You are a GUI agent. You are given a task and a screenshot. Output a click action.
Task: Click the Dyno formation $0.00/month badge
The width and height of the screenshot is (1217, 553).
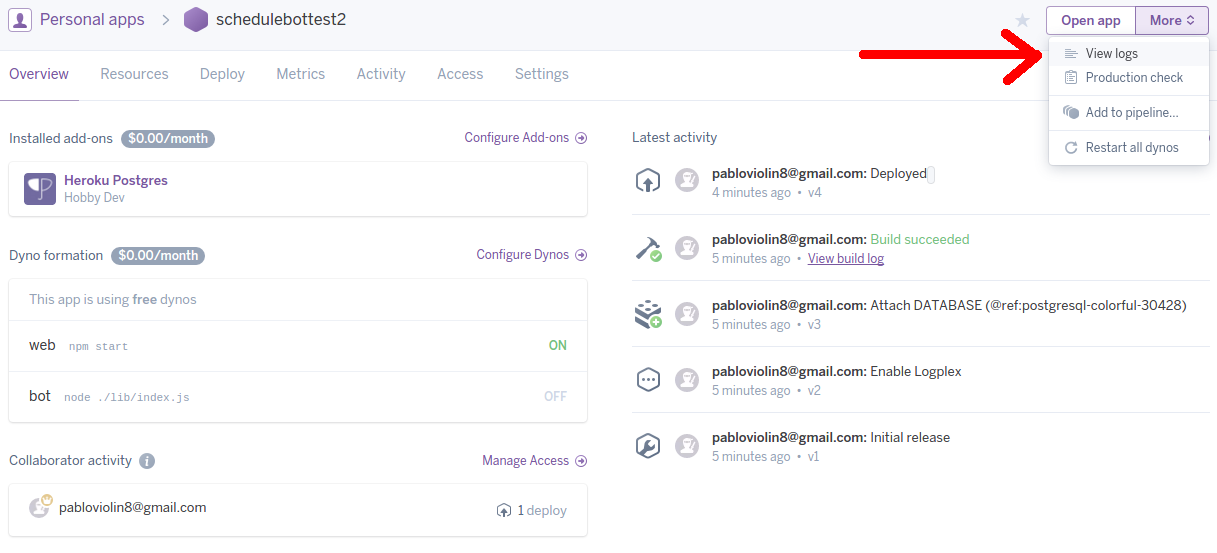point(158,256)
